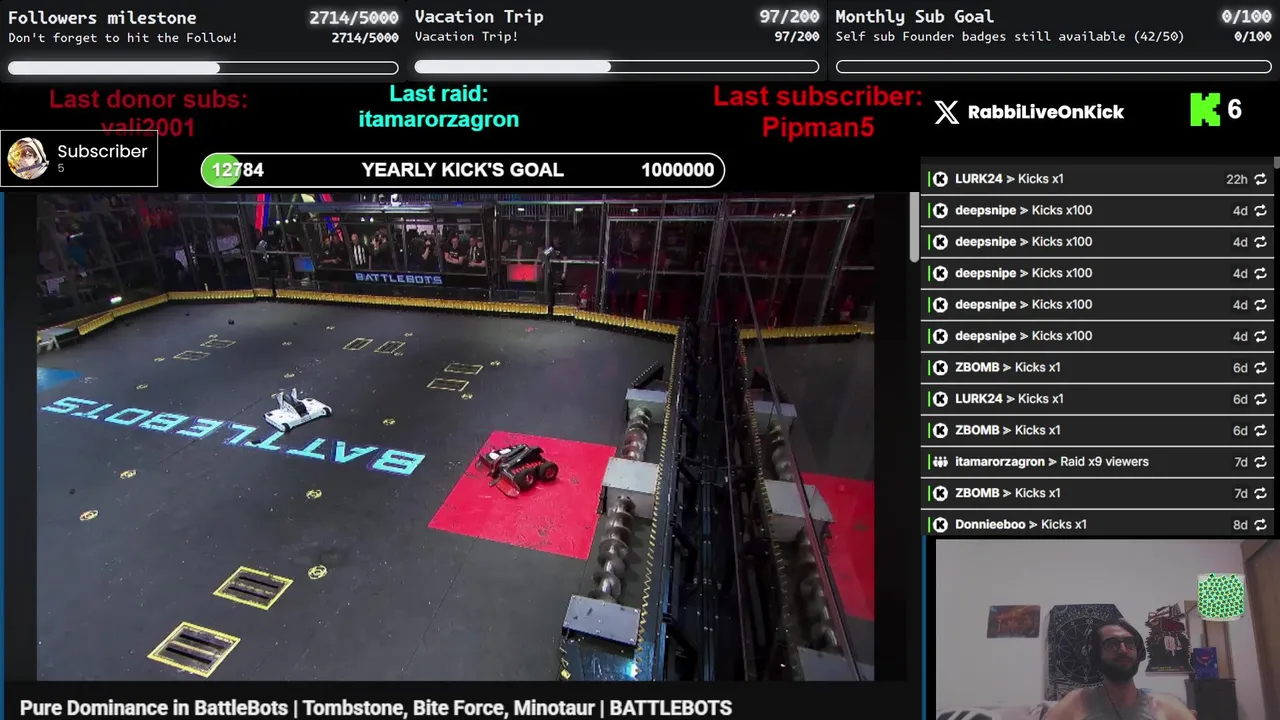Click the raid viewers icon beside itamarorzagron

click(x=940, y=462)
